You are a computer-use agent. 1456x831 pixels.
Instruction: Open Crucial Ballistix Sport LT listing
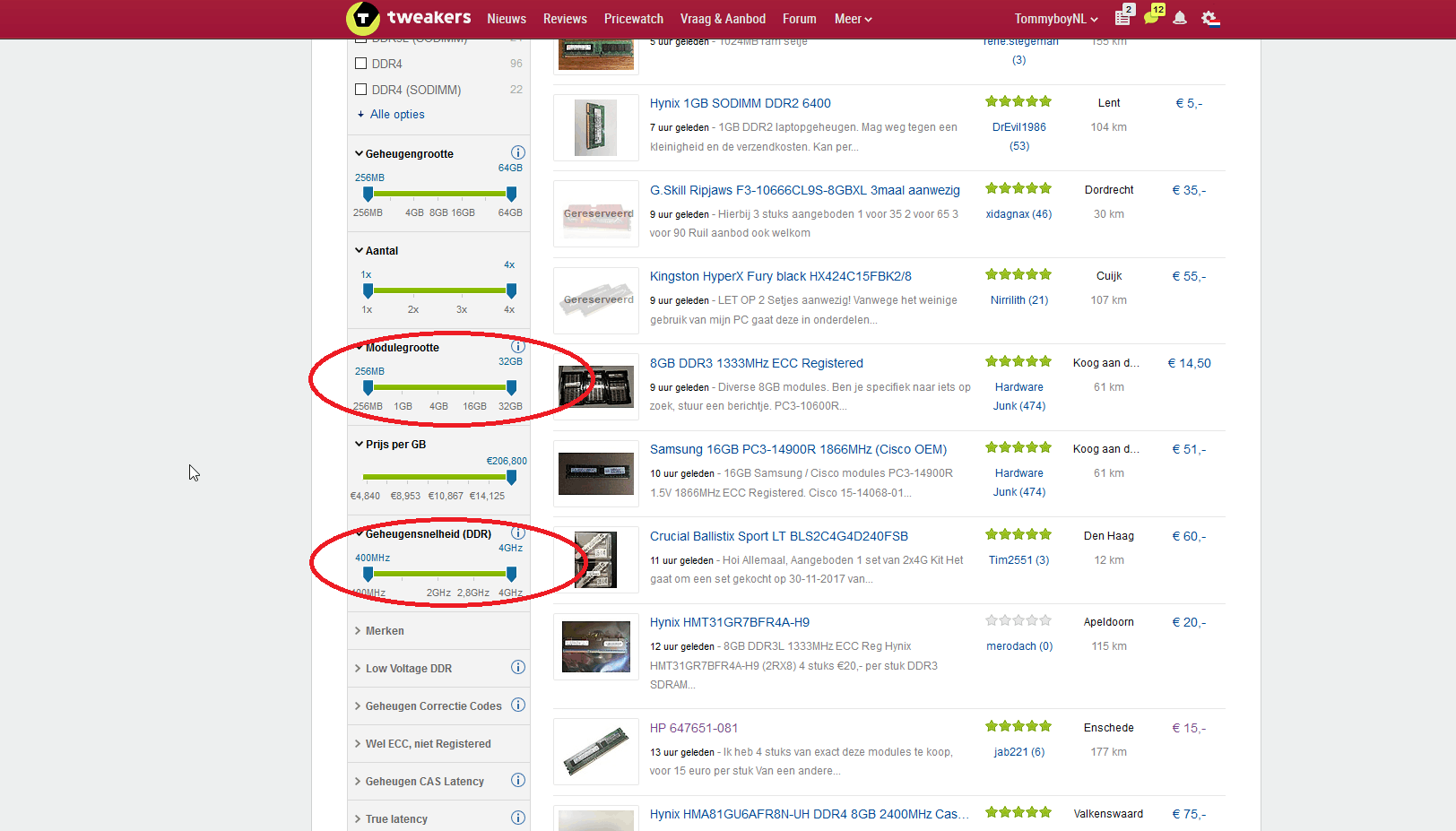779,536
